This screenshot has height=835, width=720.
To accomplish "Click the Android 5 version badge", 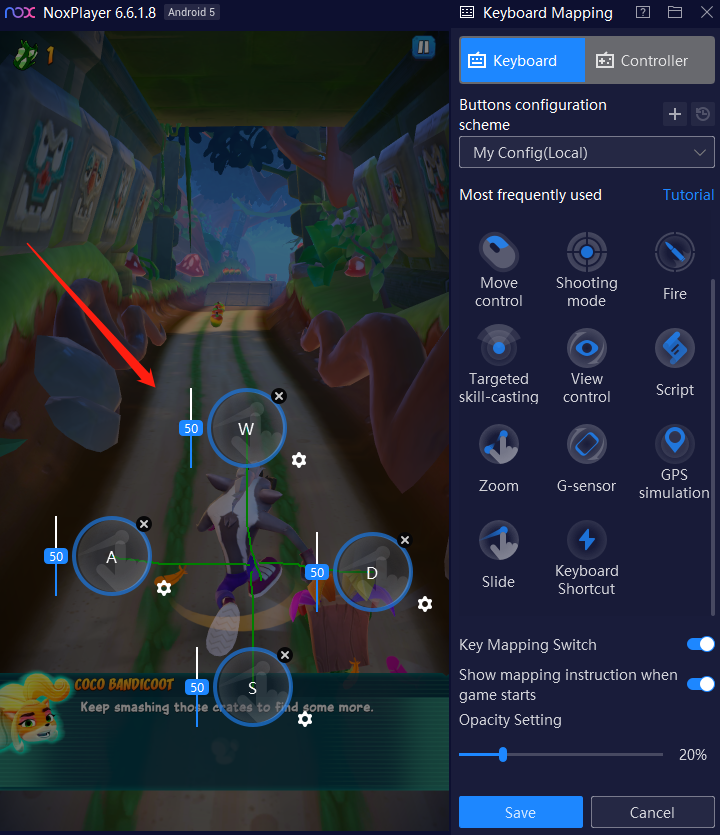I will pyautogui.click(x=192, y=12).
